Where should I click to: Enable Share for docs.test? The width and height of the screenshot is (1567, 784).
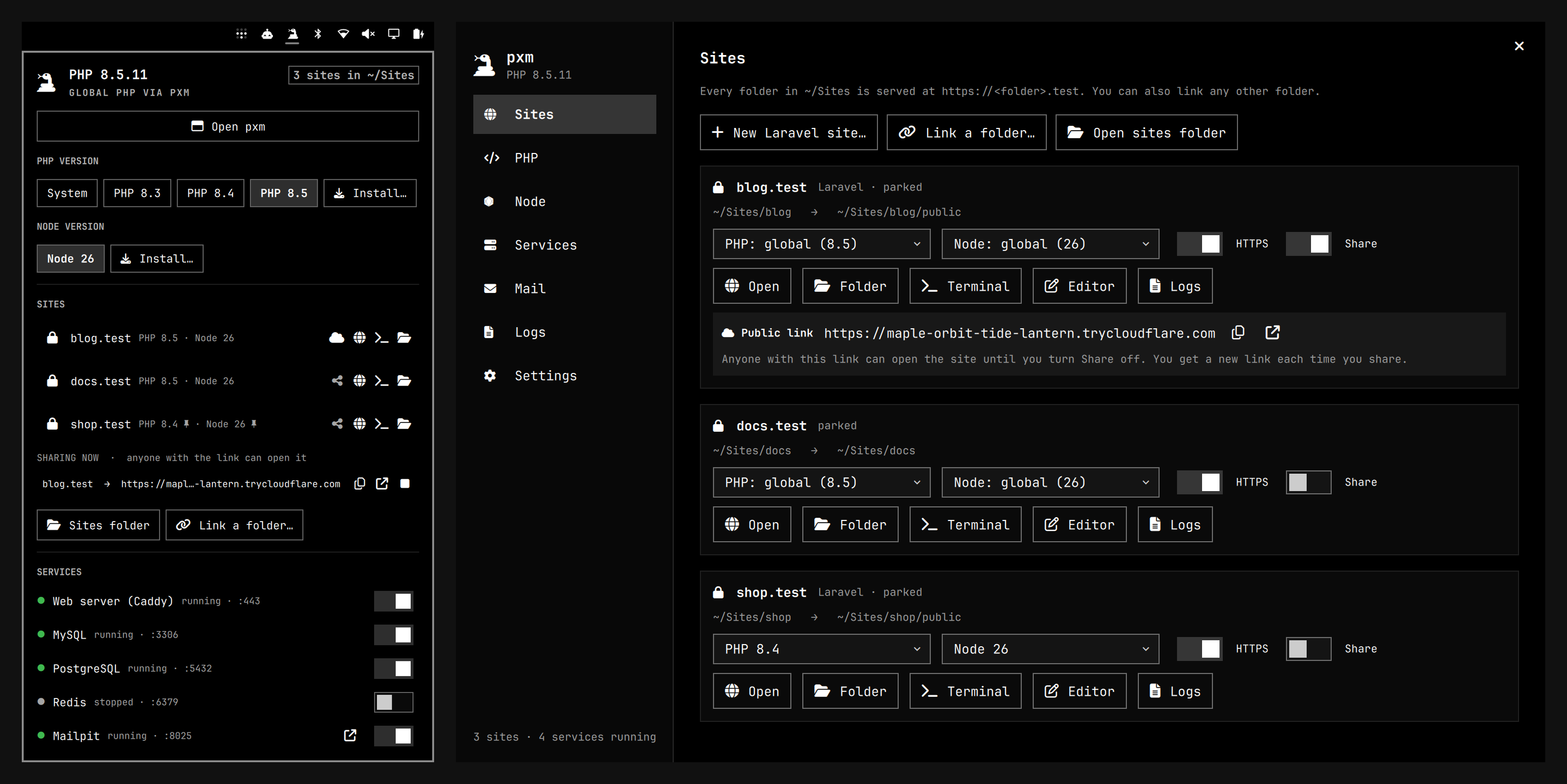point(1308,482)
